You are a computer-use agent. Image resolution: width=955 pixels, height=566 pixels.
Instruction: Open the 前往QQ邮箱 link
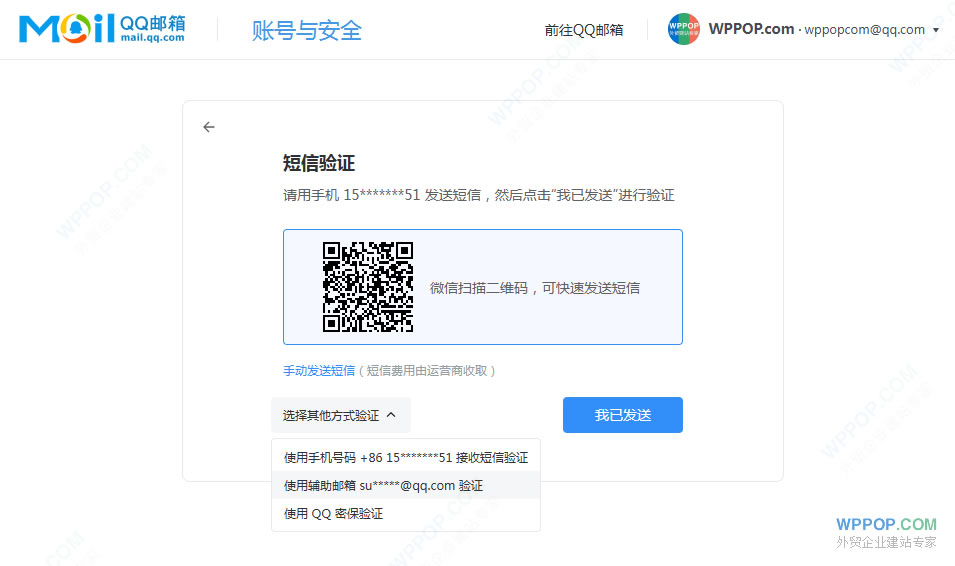[583, 30]
